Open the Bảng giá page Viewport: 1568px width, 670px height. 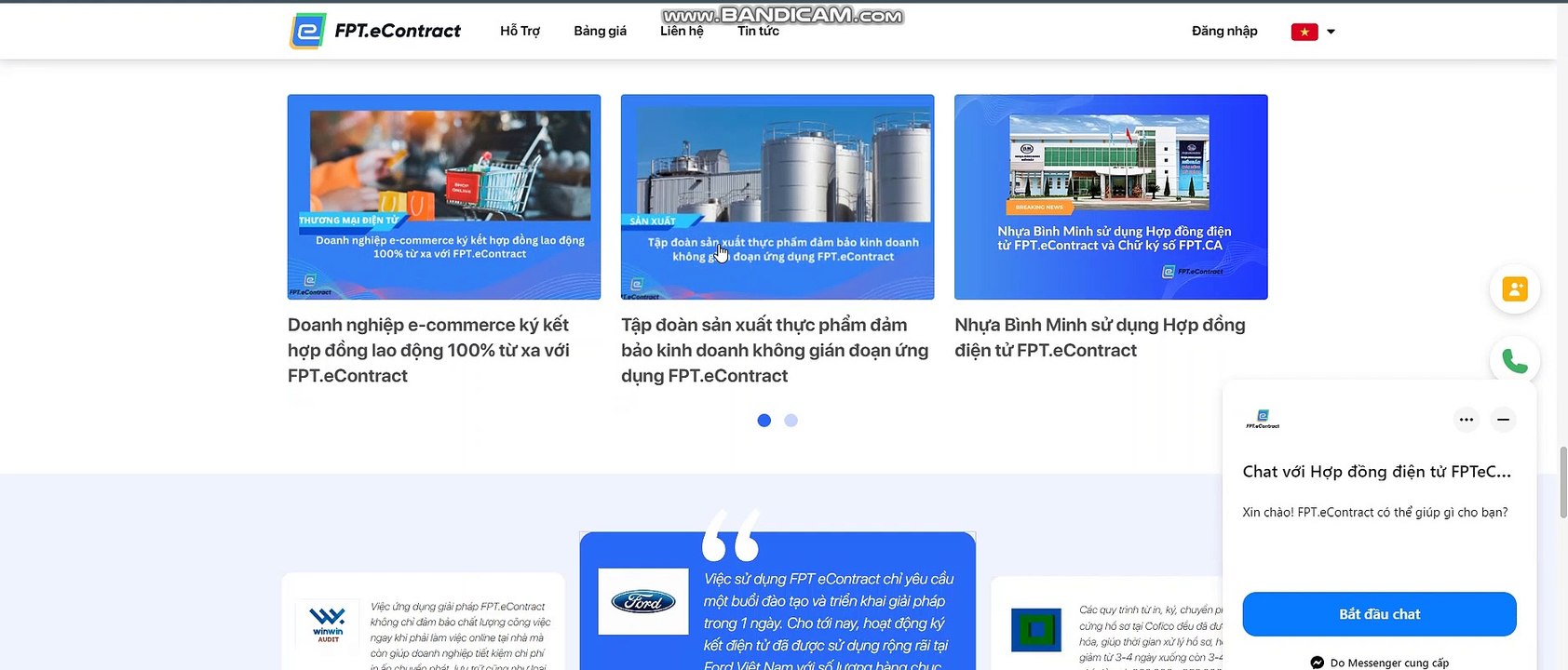pyautogui.click(x=600, y=31)
